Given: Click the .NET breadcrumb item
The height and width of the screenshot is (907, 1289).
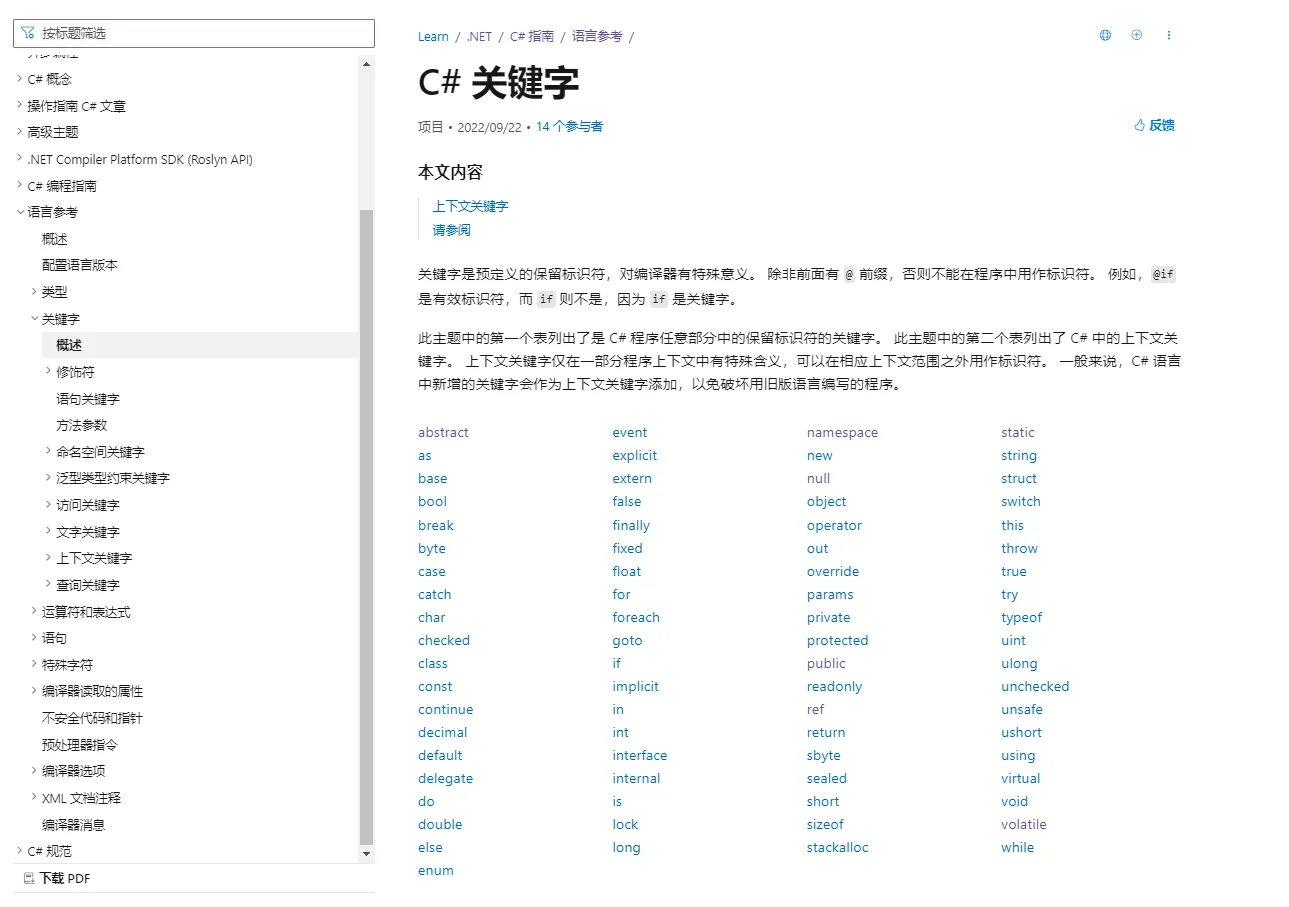Looking at the screenshot, I should click(478, 36).
